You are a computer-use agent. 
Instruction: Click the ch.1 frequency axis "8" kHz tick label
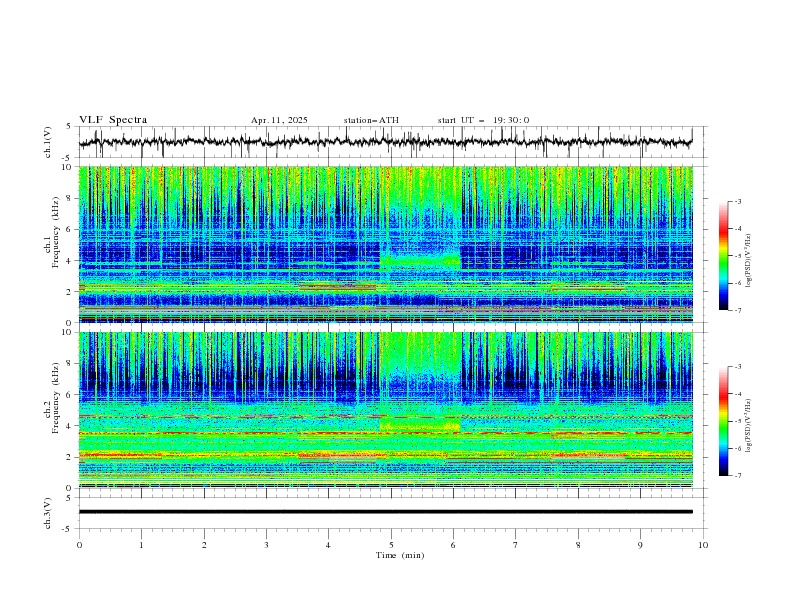[x=71, y=198]
